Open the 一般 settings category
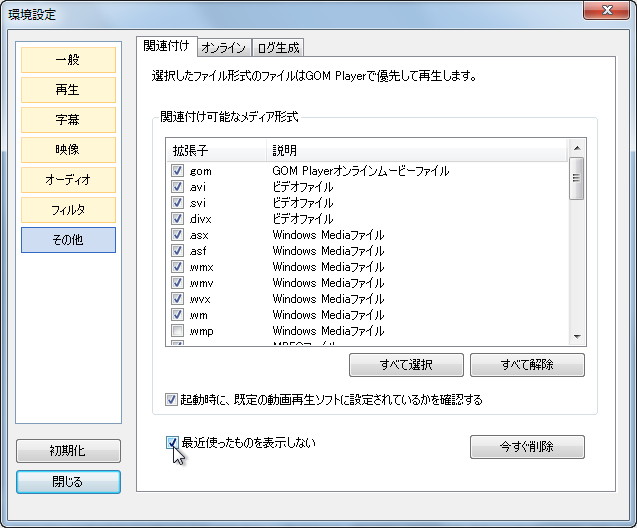637x528 pixels. pyautogui.click(x=68, y=60)
